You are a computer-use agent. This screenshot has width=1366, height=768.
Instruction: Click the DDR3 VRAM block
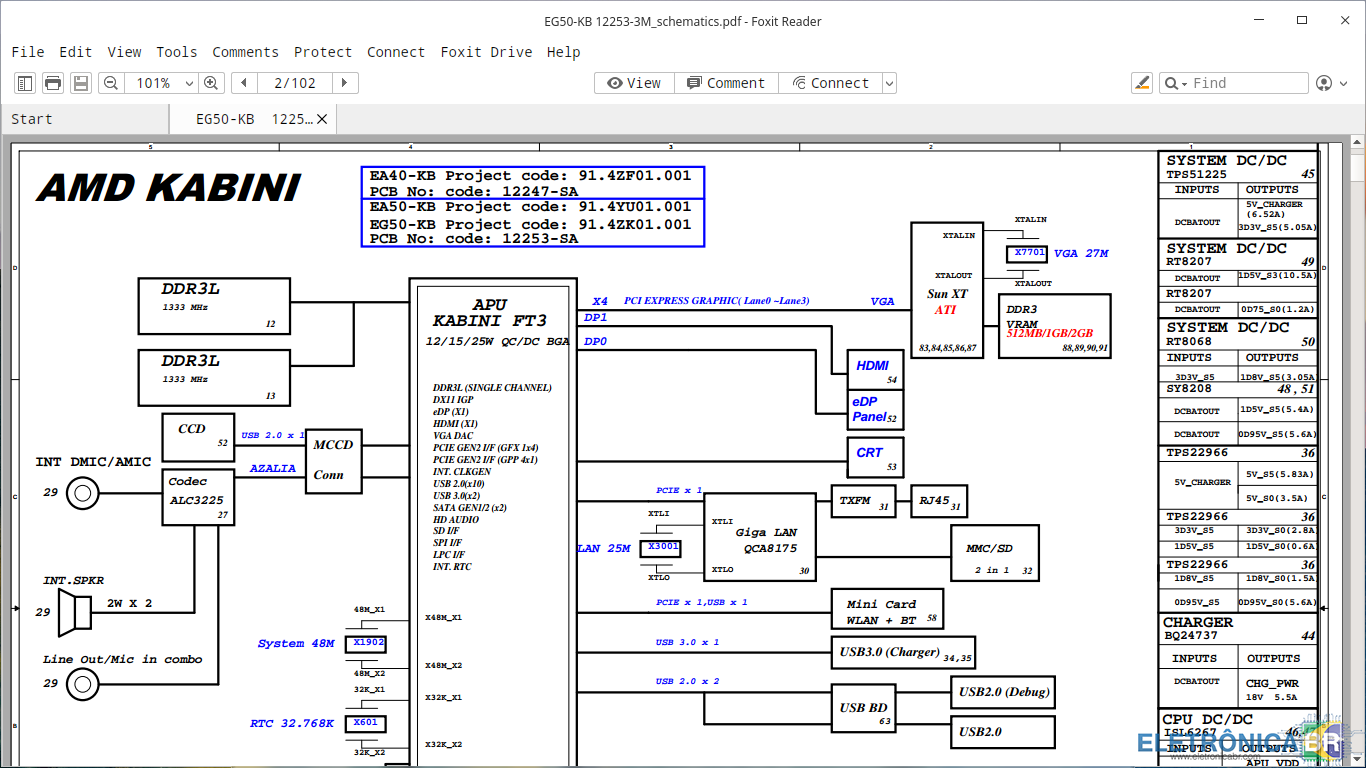pyautogui.click(x=1055, y=326)
